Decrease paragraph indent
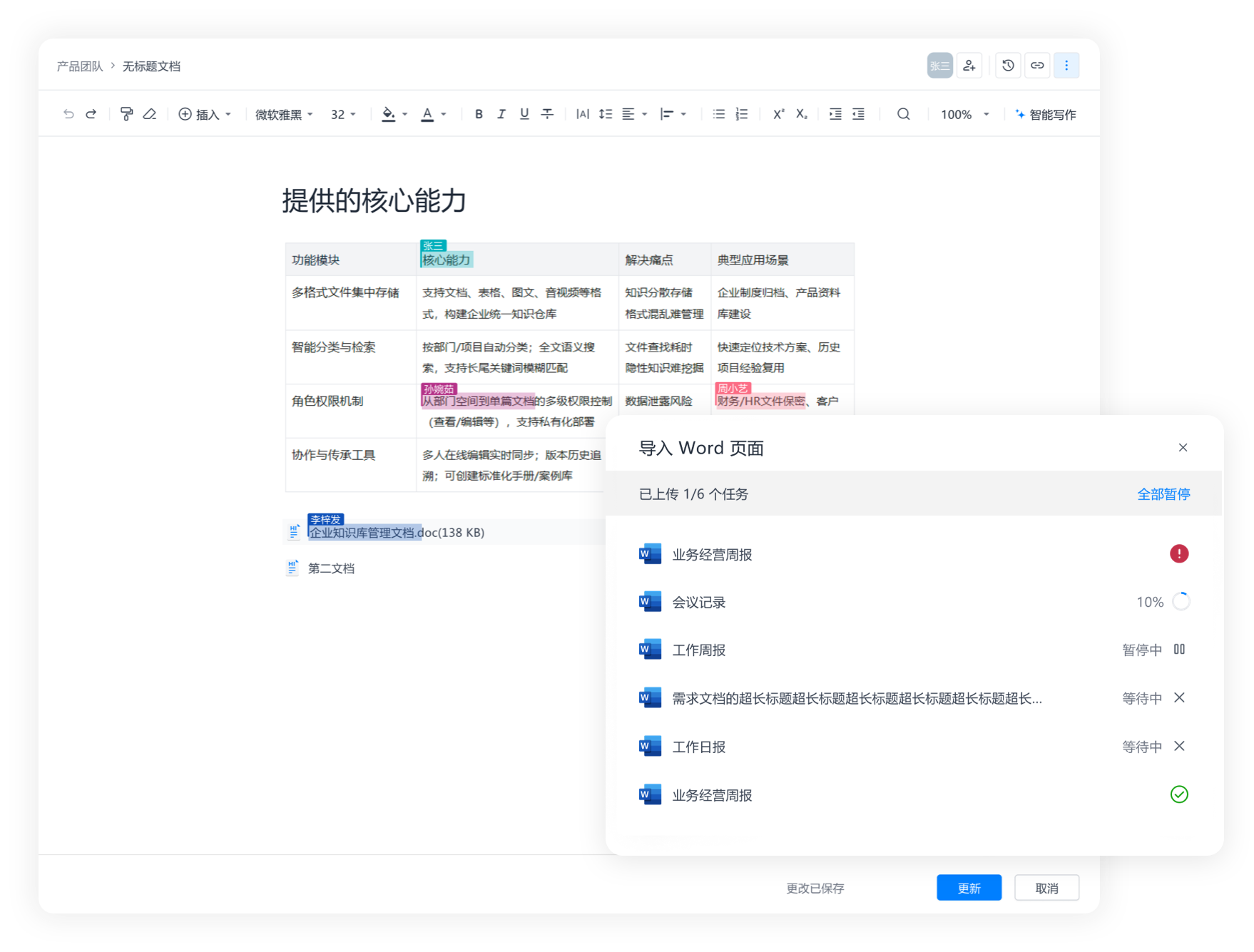 [858, 114]
